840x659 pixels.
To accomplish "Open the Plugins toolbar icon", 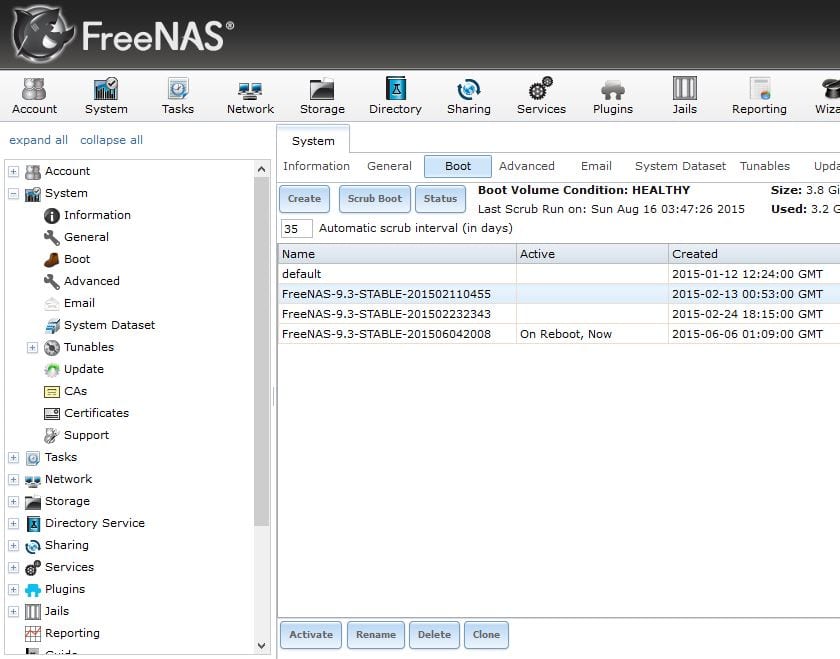I will pyautogui.click(x=613, y=96).
